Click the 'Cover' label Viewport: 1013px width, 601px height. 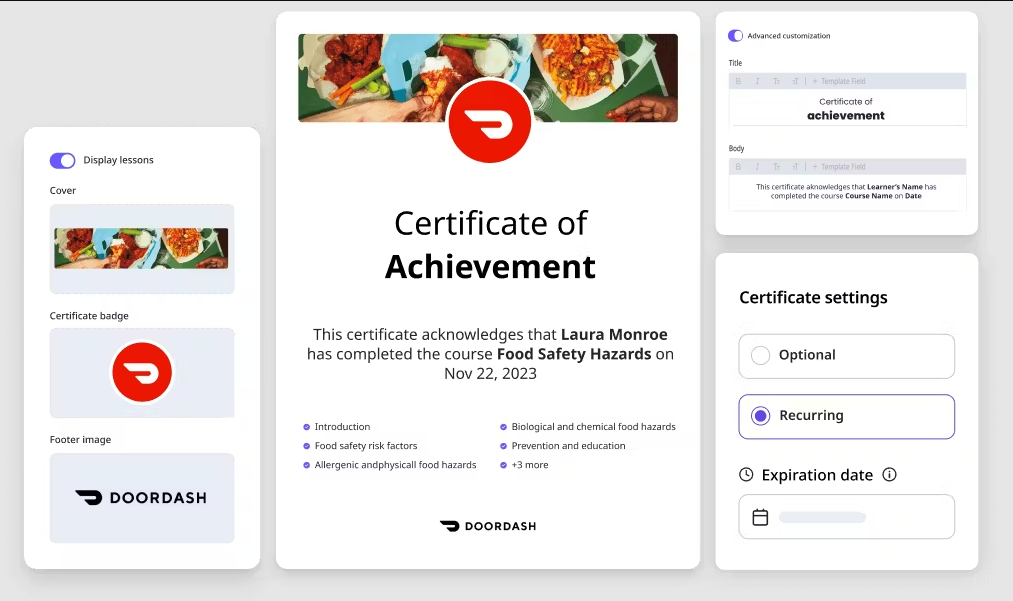click(63, 191)
